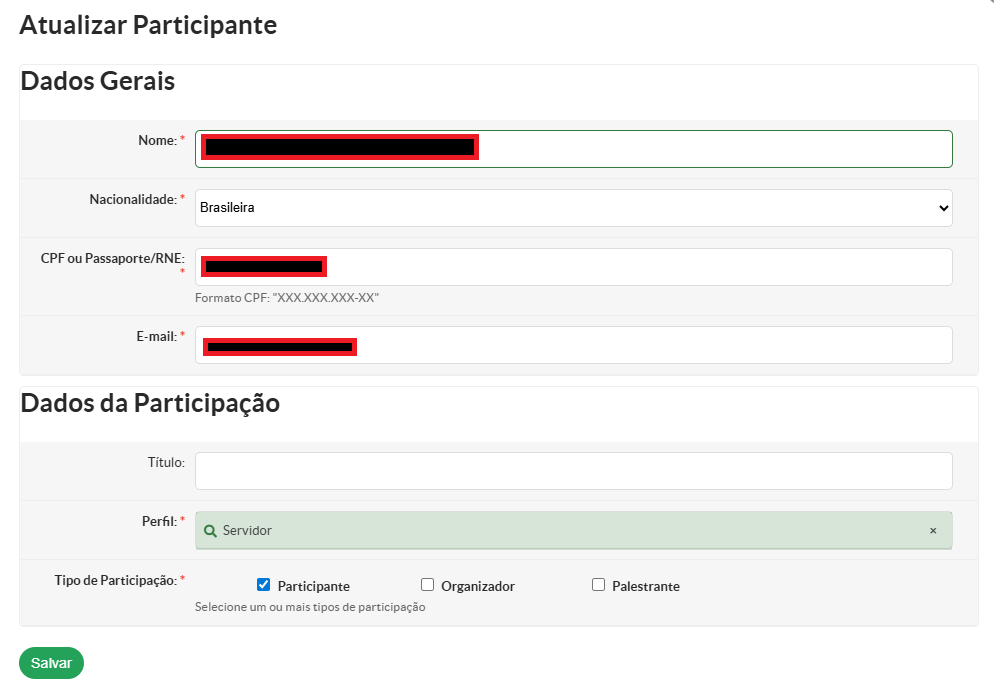Focus the Nome text field

point(700,149)
